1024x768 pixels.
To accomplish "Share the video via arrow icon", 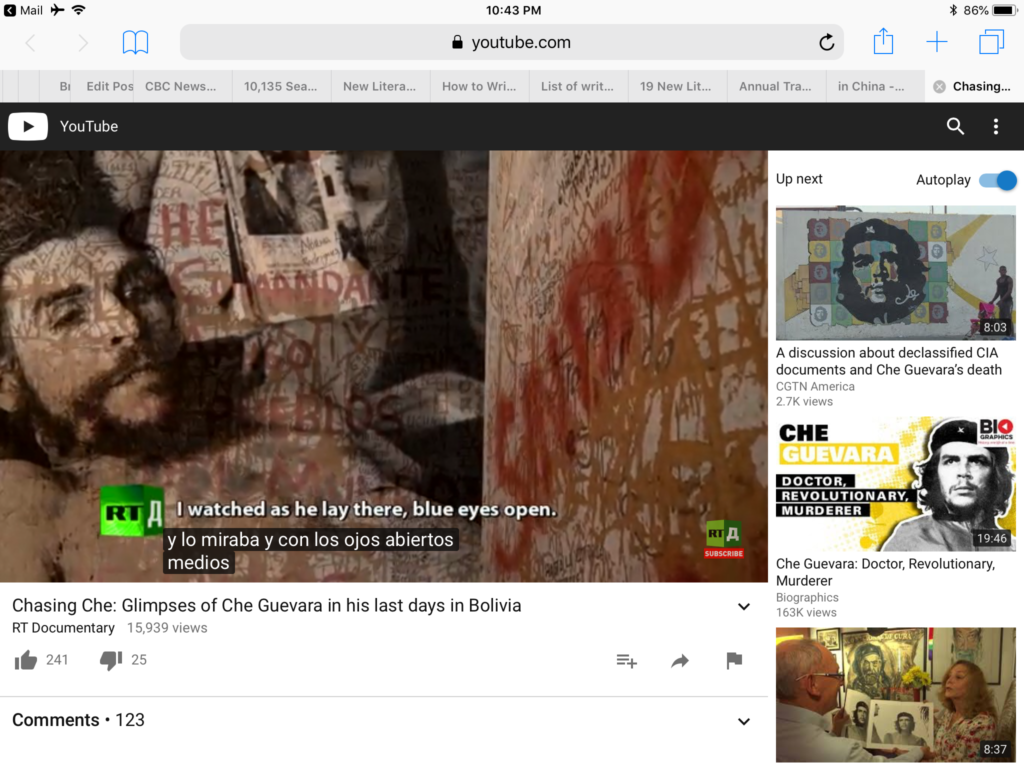I will (680, 661).
